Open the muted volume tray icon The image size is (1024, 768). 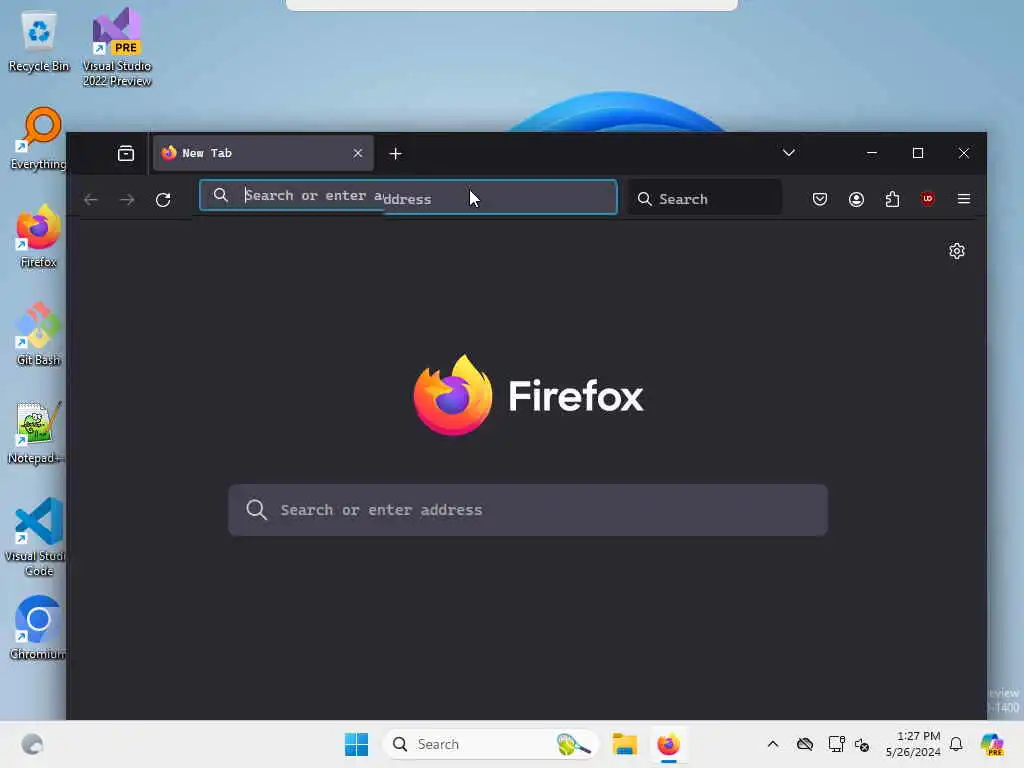[862, 744]
